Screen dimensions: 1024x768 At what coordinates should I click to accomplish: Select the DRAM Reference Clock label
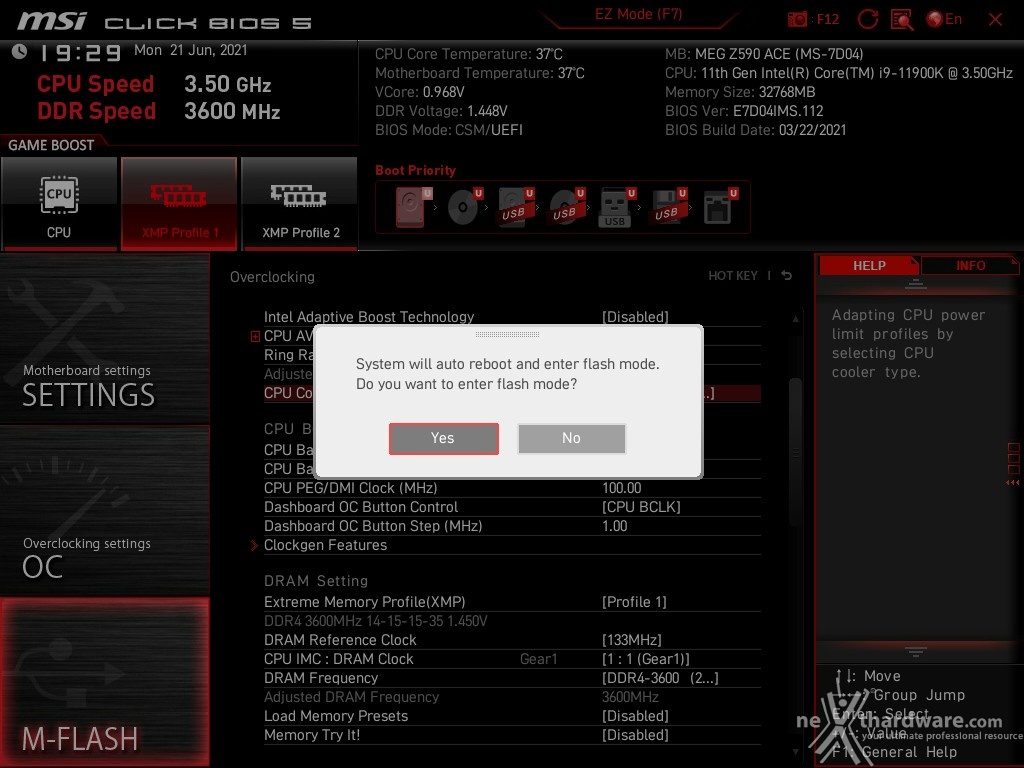(x=340, y=640)
